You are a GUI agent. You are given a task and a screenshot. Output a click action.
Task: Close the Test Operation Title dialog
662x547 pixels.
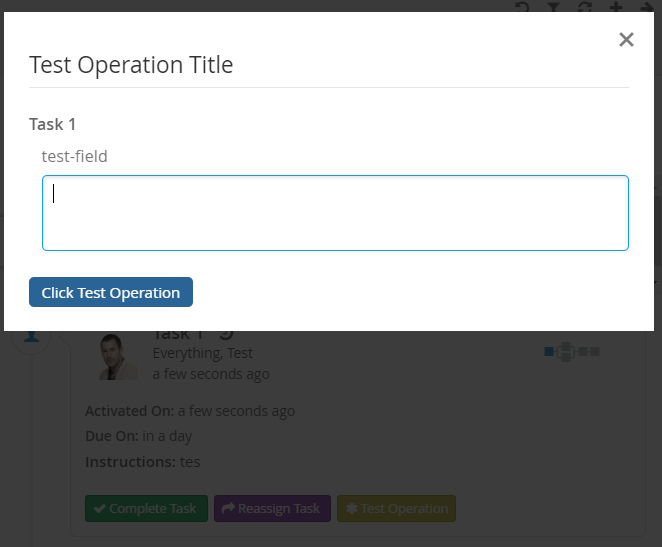click(x=626, y=40)
